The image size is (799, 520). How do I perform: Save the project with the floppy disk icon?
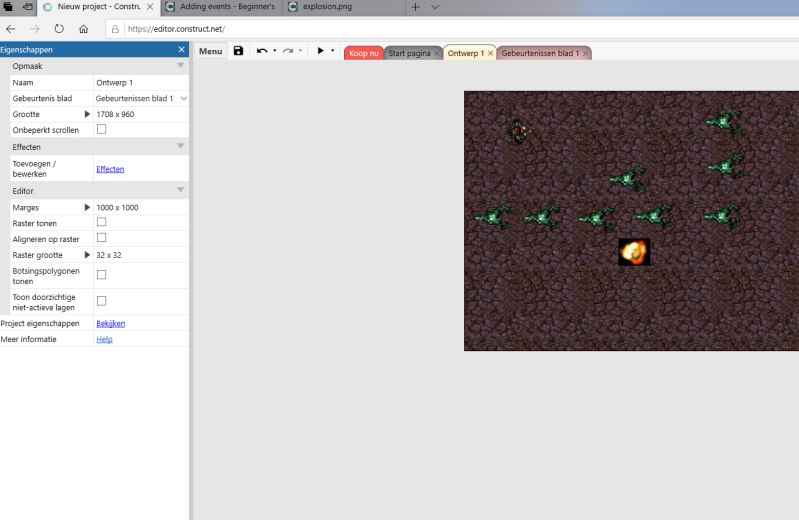click(238, 50)
